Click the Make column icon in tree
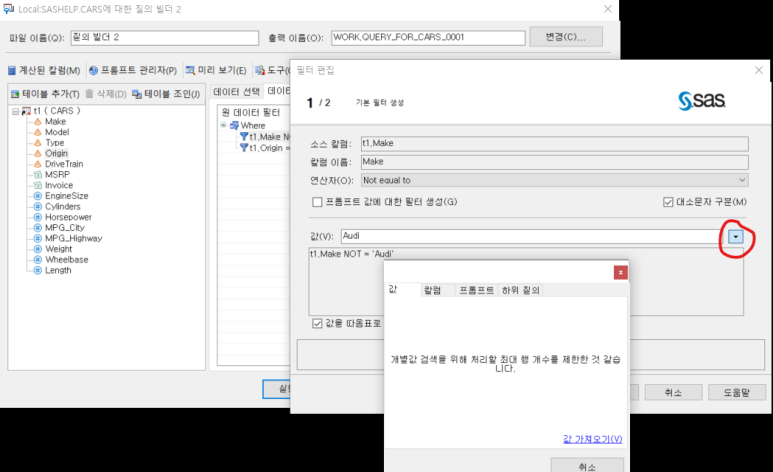The width and height of the screenshot is (773, 472). 37,121
